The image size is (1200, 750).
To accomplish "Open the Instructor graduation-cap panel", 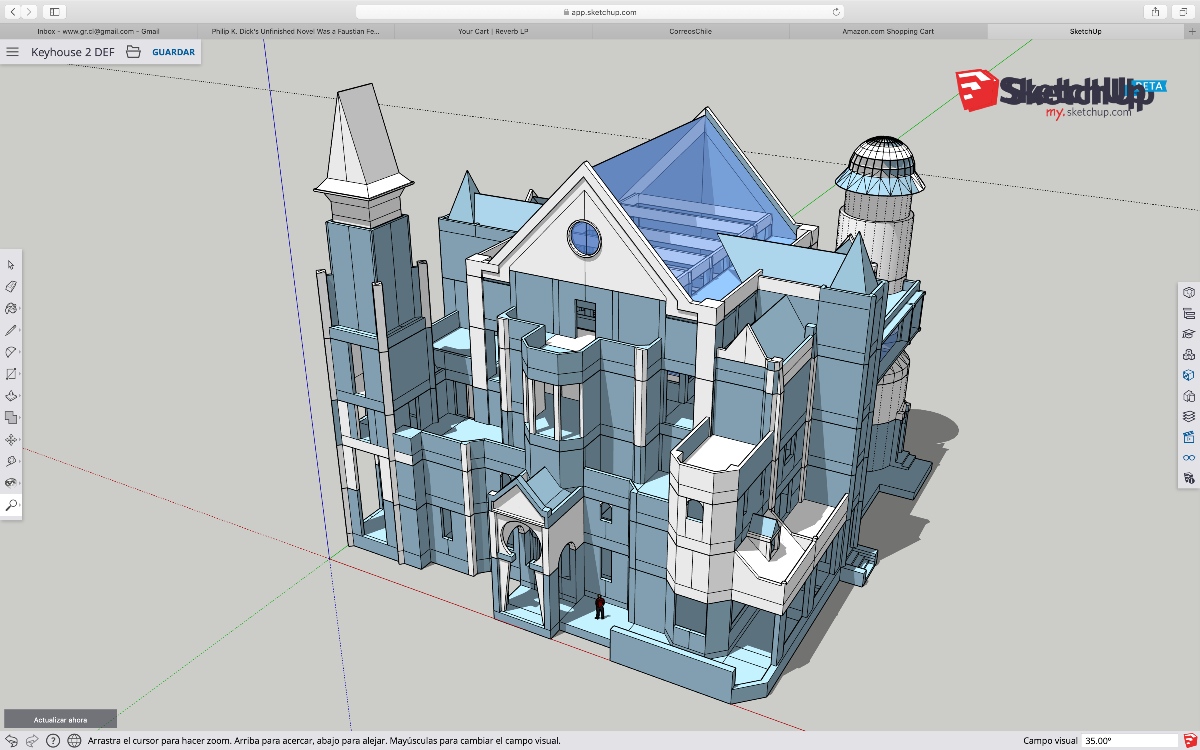I will coord(1189,334).
